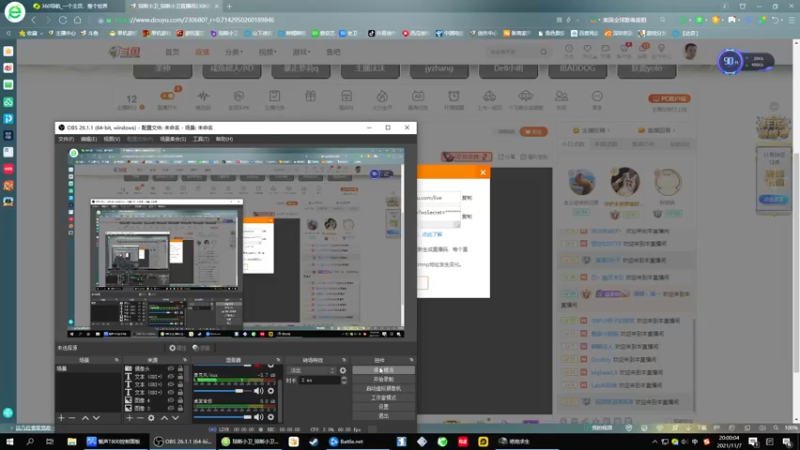Click the 退出 button in OBS controls
This screenshot has height=450, width=800.
(x=383, y=416)
